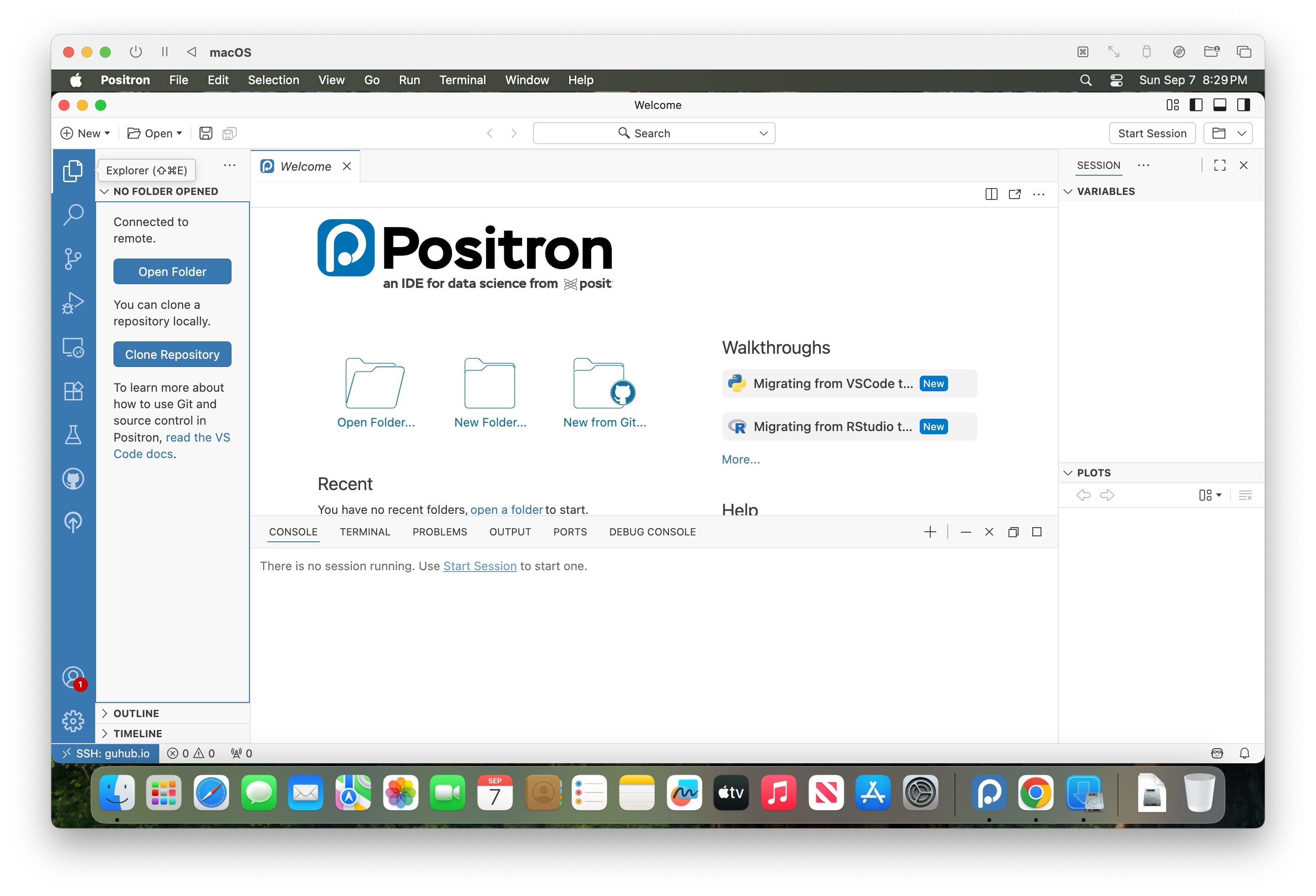Click the copilot status icon in status bar
Image resolution: width=1316 pixels, height=896 pixels.
coord(1217,753)
